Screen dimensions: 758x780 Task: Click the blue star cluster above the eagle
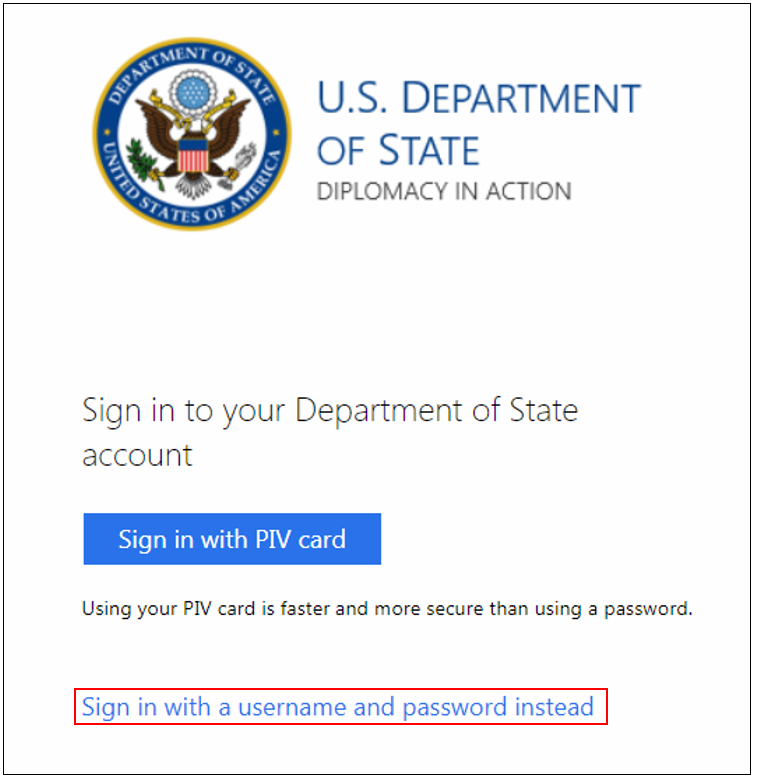(193, 93)
